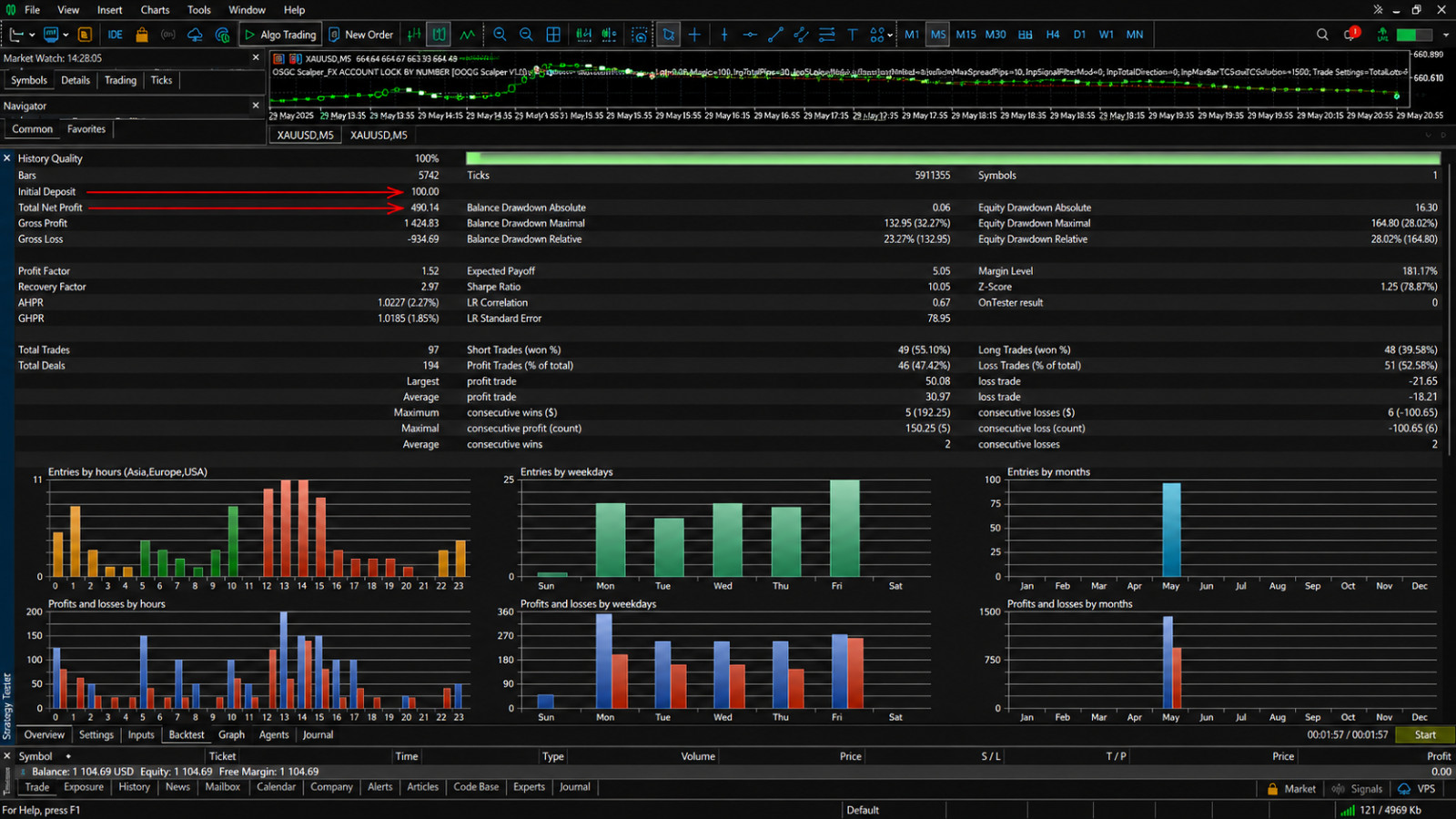Open the new chart dropdown arrow

pos(32,35)
